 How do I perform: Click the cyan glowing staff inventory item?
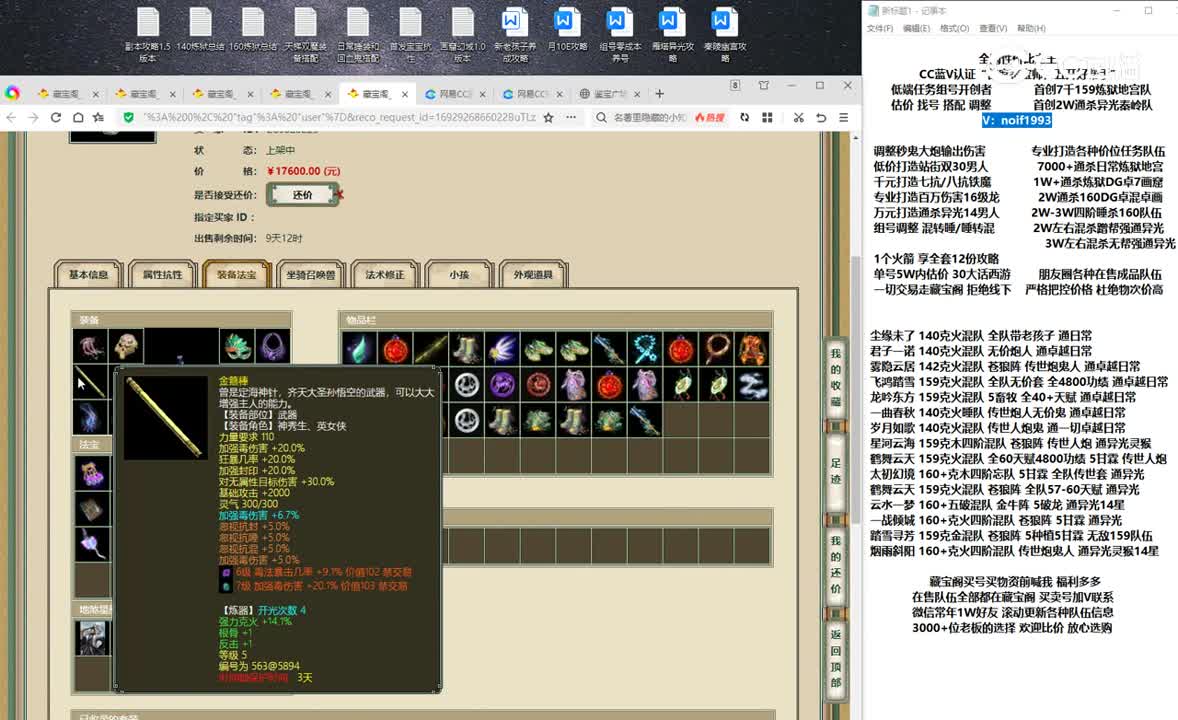(x=645, y=349)
